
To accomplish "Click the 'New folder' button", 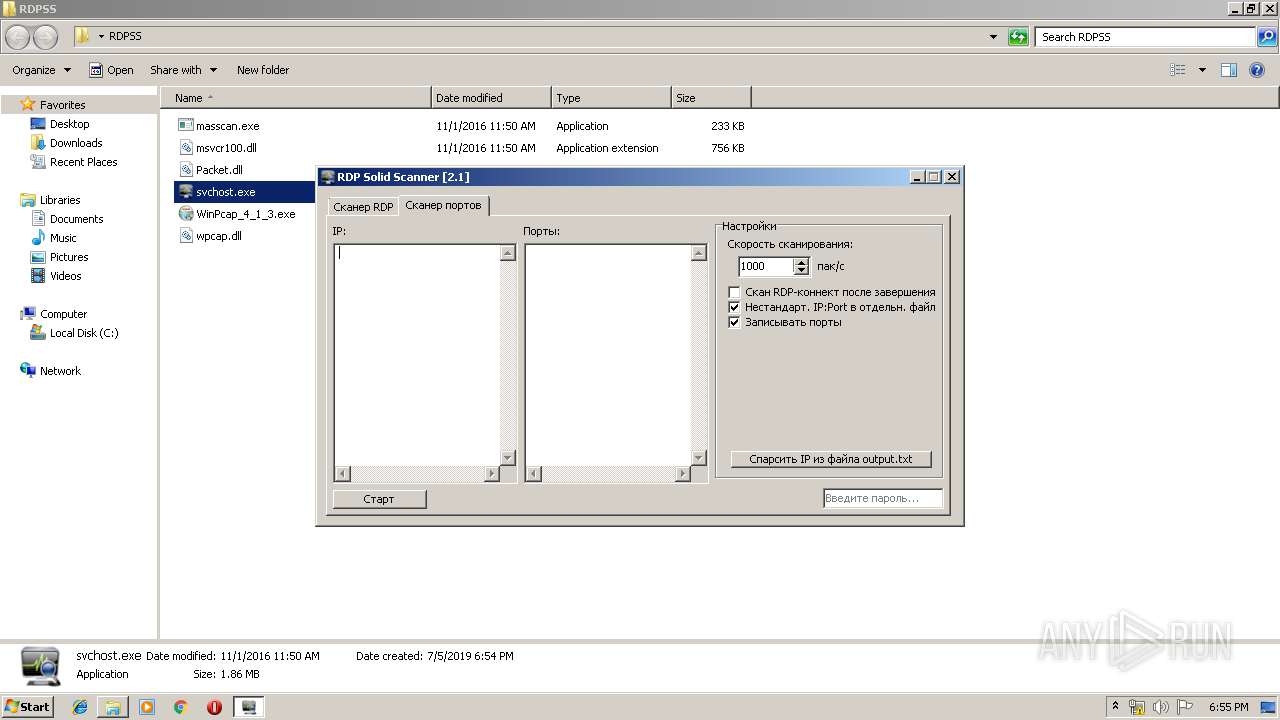I will click(263, 70).
